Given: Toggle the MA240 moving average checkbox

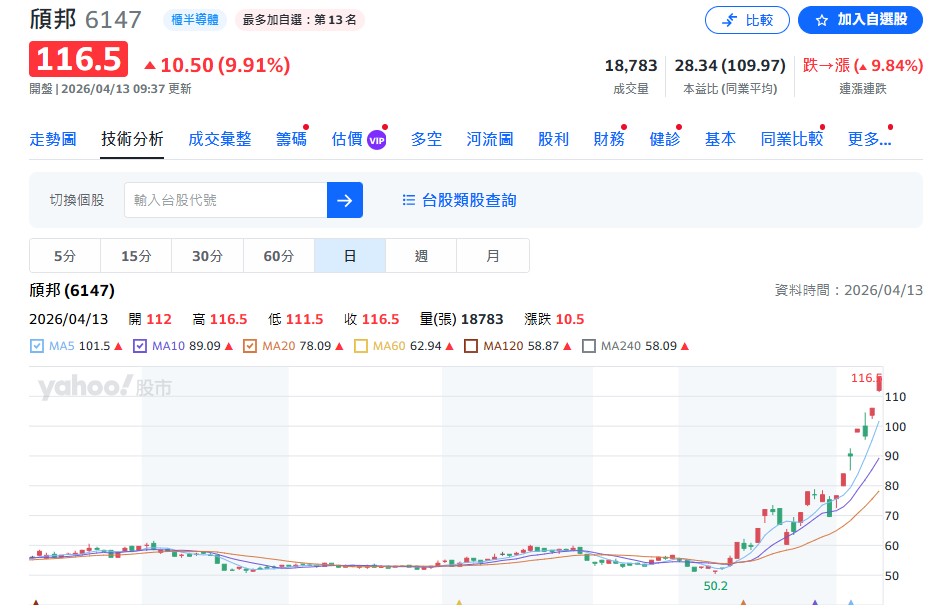Looking at the screenshot, I should 589,347.
